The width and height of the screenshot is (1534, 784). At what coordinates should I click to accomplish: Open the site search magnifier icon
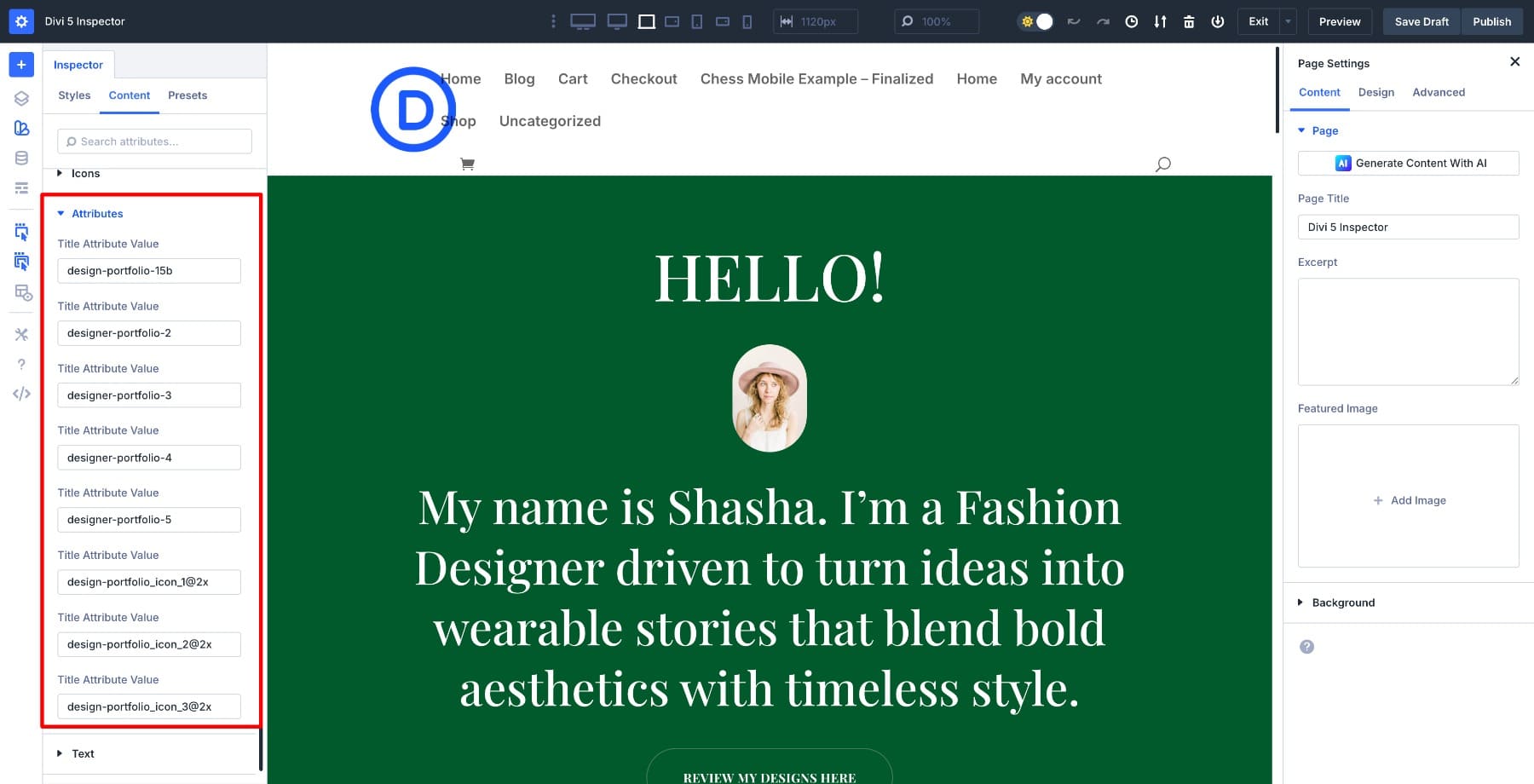tap(1162, 164)
